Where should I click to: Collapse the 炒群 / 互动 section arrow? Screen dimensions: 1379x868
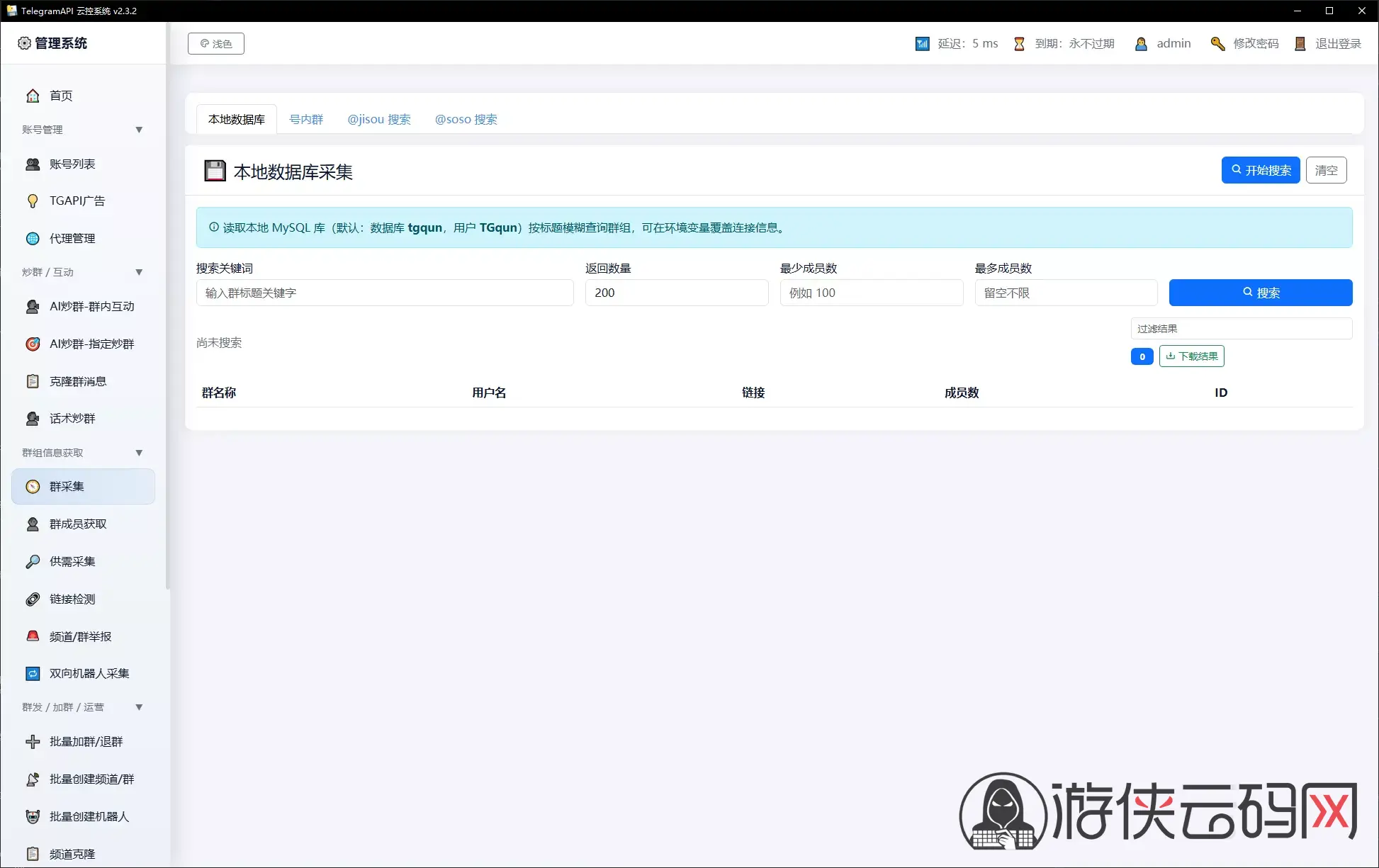coord(139,272)
